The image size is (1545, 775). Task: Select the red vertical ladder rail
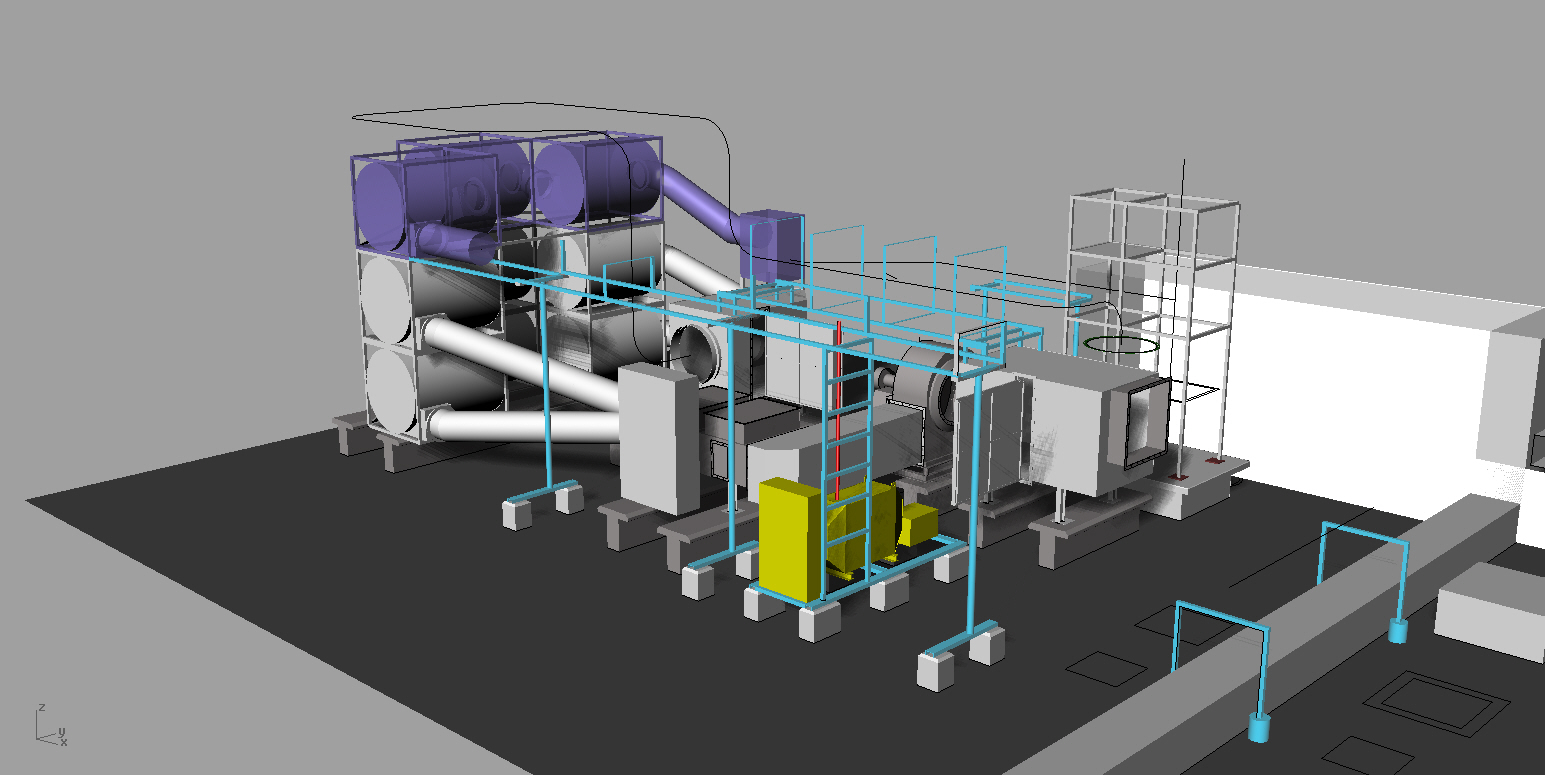click(838, 410)
